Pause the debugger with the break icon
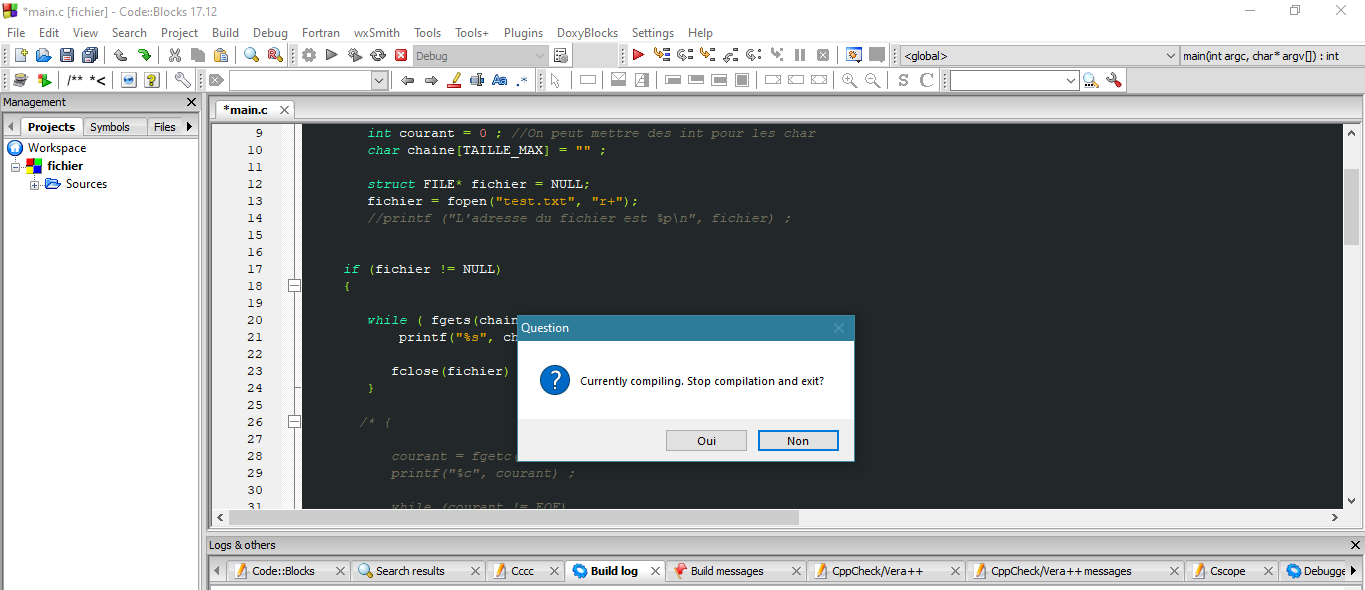Screen dimensions: 1365x590 click(x=799, y=55)
